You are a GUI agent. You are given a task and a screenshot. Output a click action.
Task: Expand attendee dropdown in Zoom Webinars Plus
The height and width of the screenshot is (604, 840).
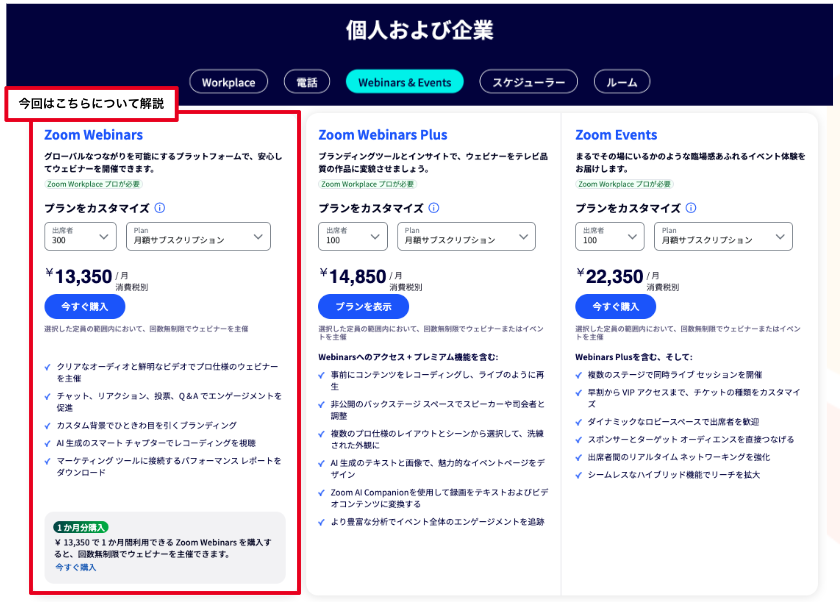click(x=353, y=236)
